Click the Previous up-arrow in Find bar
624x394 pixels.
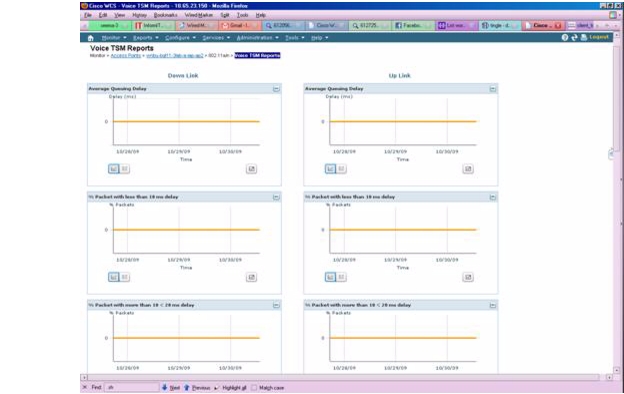point(187,387)
